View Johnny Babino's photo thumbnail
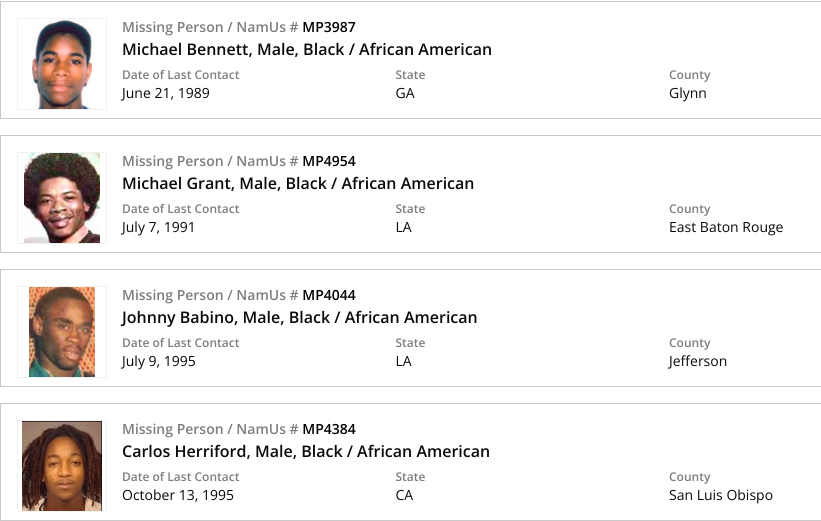The width and height of the screenshot is (821, 521). (62, 332)
